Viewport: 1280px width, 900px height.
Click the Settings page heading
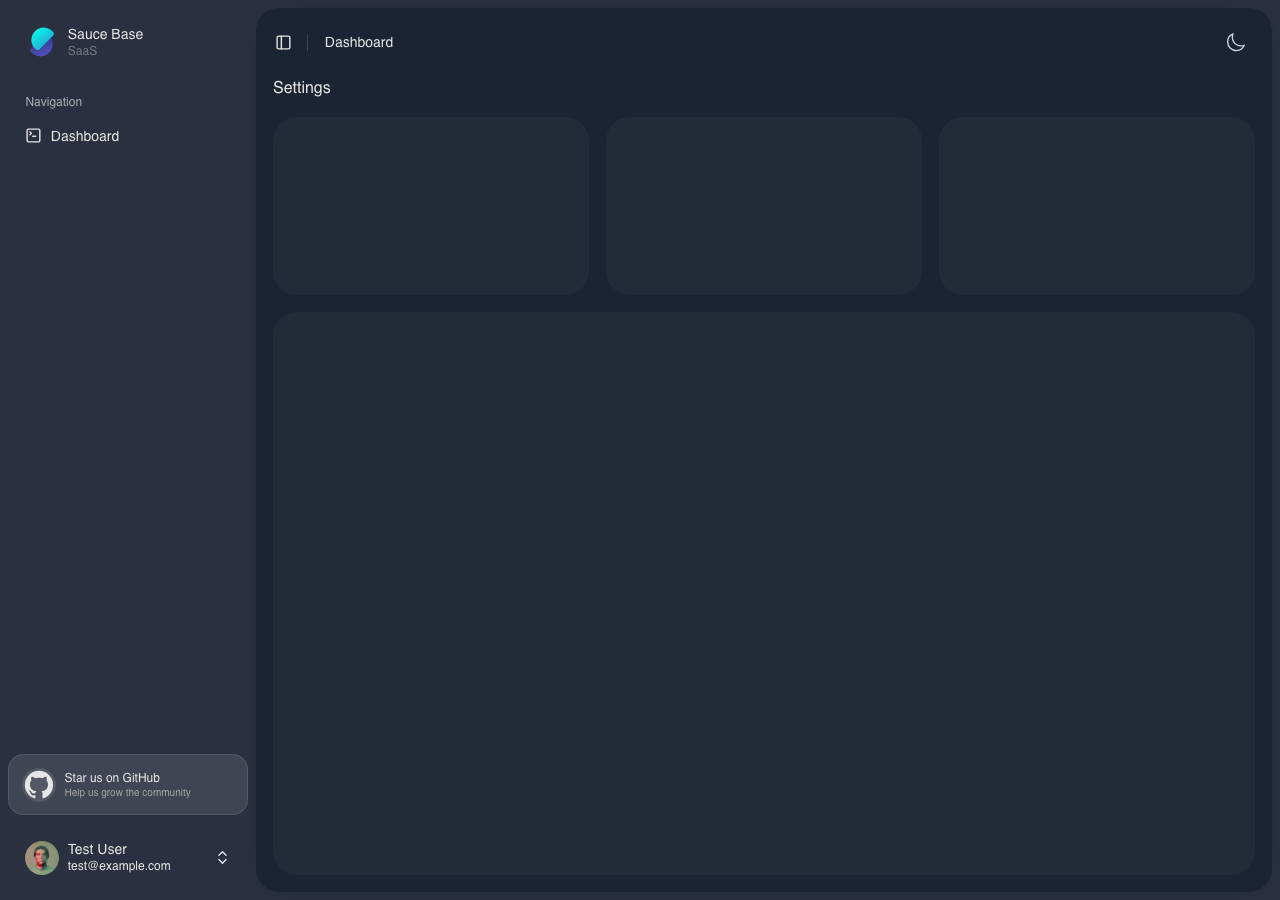coord(301,88)
